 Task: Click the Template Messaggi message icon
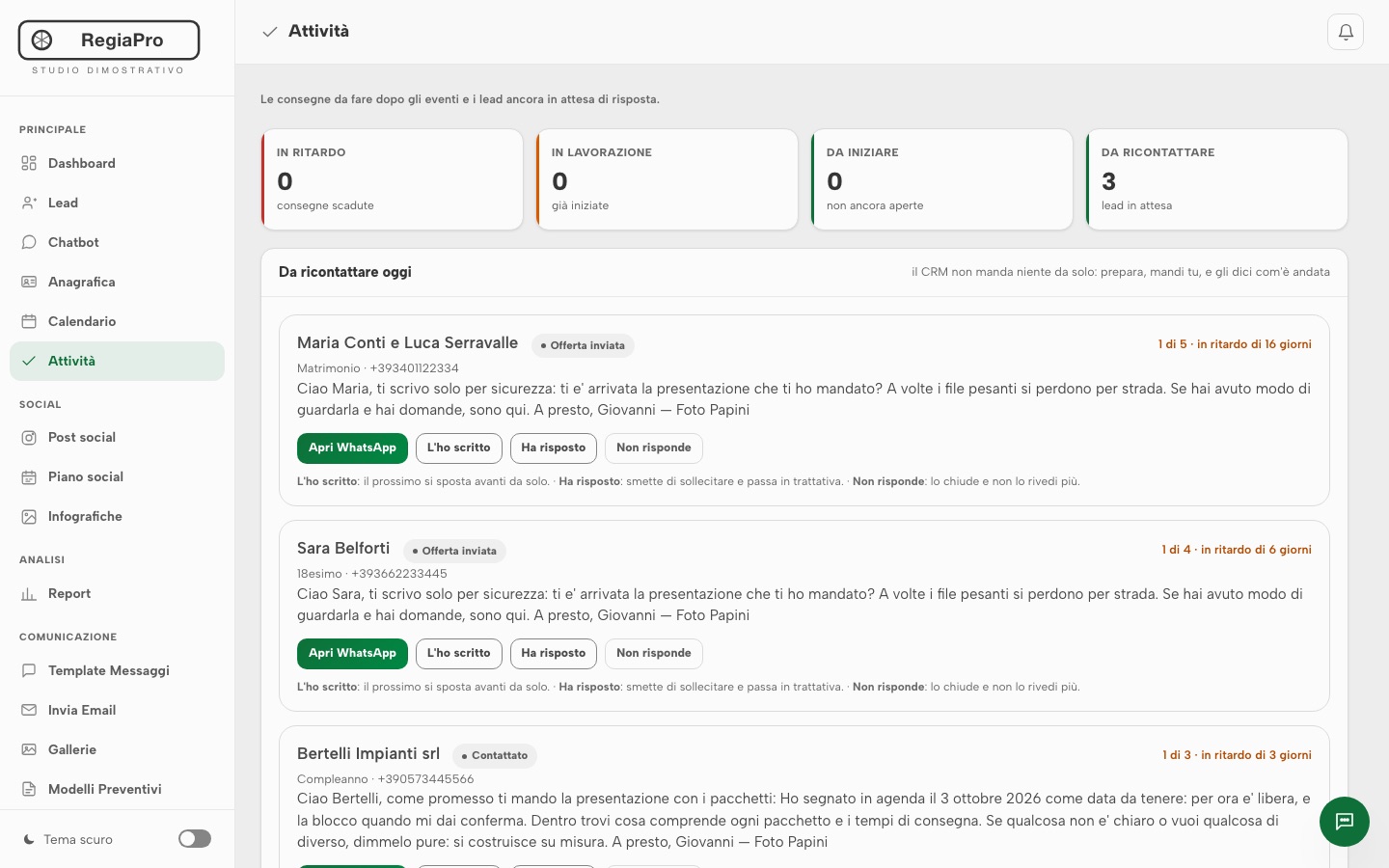pos(29,670)
